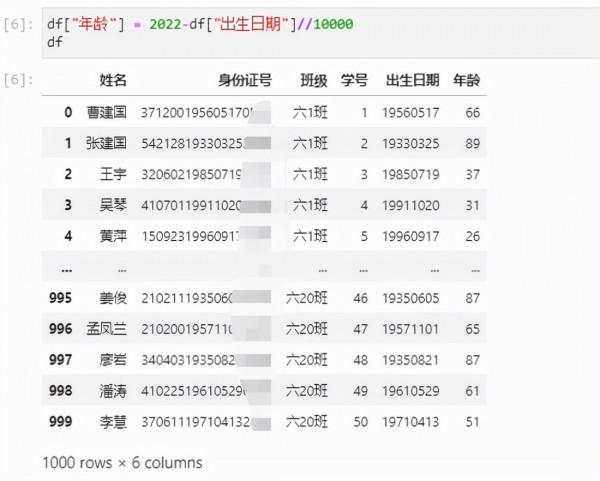Select the name cell 孟凤兰

[x=106, y=329]
